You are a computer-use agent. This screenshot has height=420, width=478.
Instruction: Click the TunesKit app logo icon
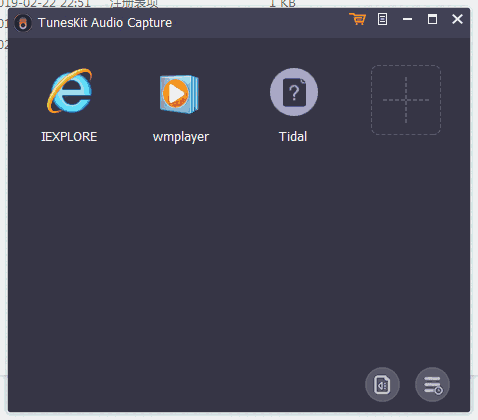pos(23,23)
